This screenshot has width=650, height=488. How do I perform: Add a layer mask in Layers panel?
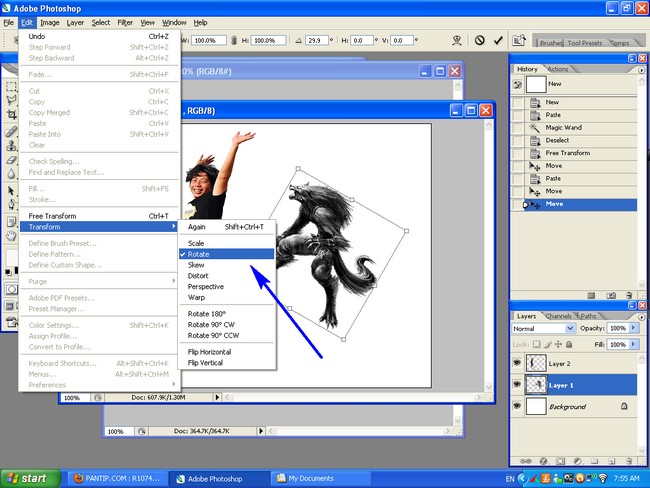[560, 461]
